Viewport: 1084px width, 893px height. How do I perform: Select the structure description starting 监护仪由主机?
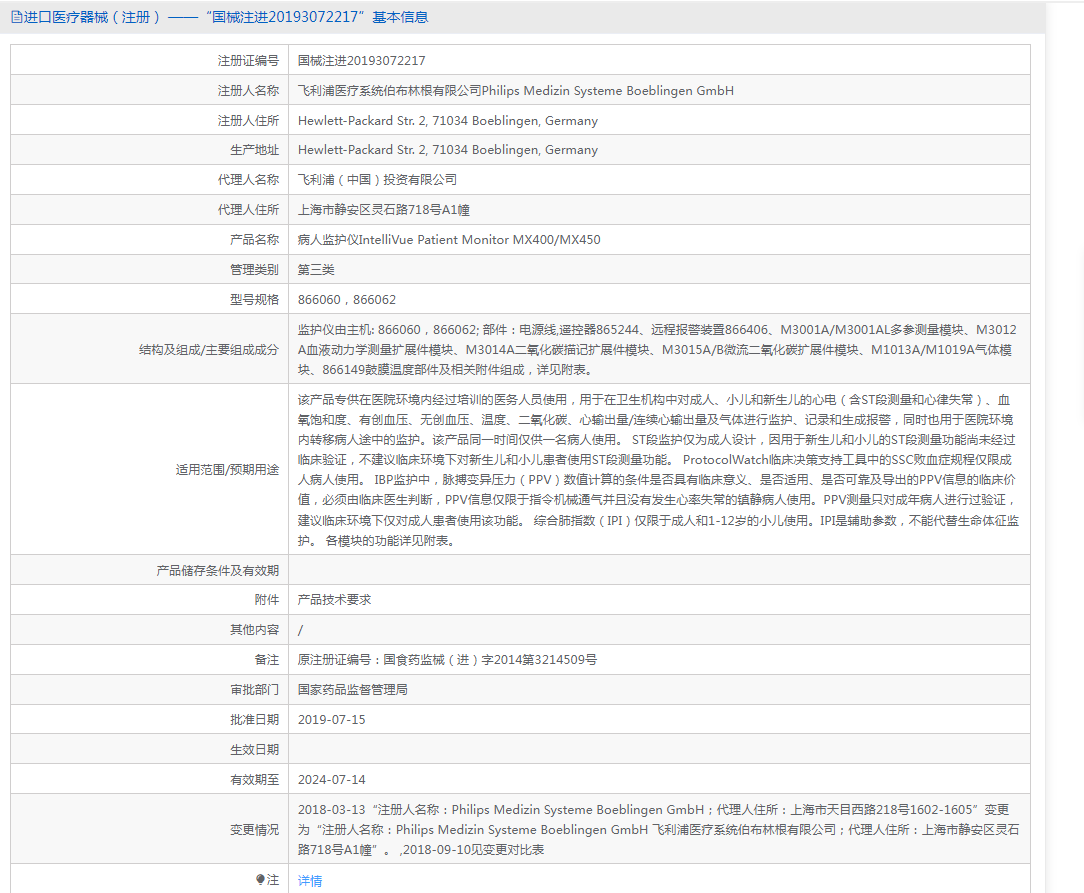pos(657,350)
